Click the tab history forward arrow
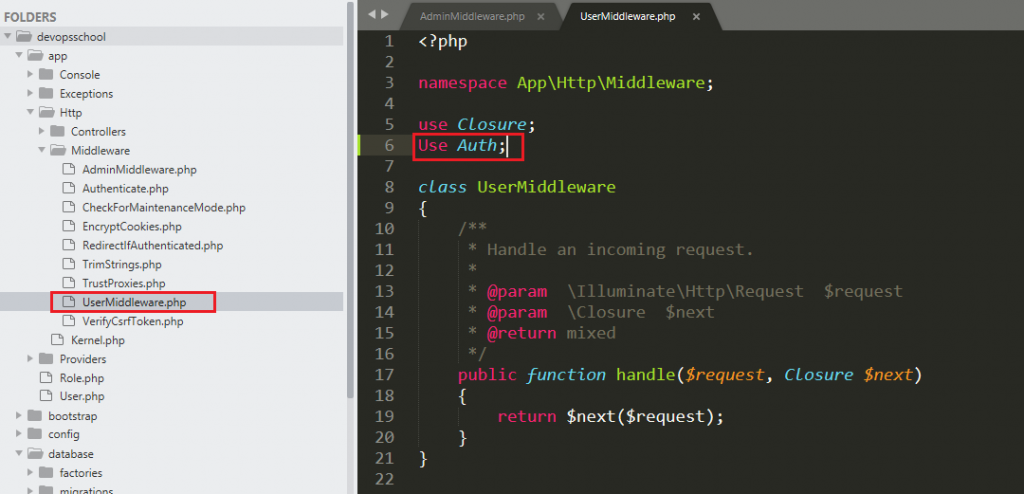This screenshot has width=1024, height=494. point(385,15)
